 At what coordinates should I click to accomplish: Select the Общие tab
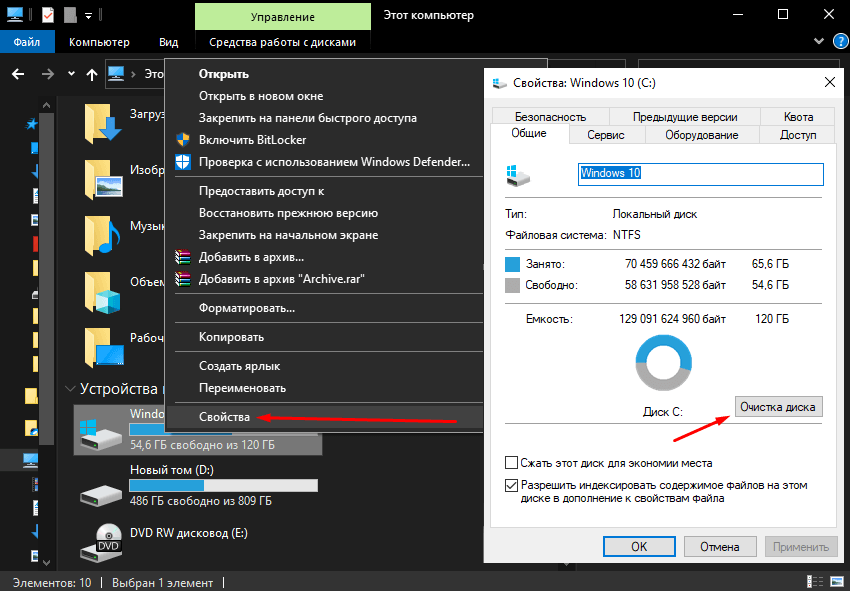point(529,133)
